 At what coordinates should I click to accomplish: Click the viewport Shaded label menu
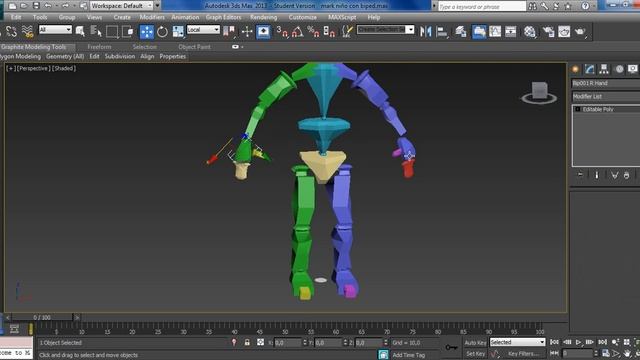64,69
